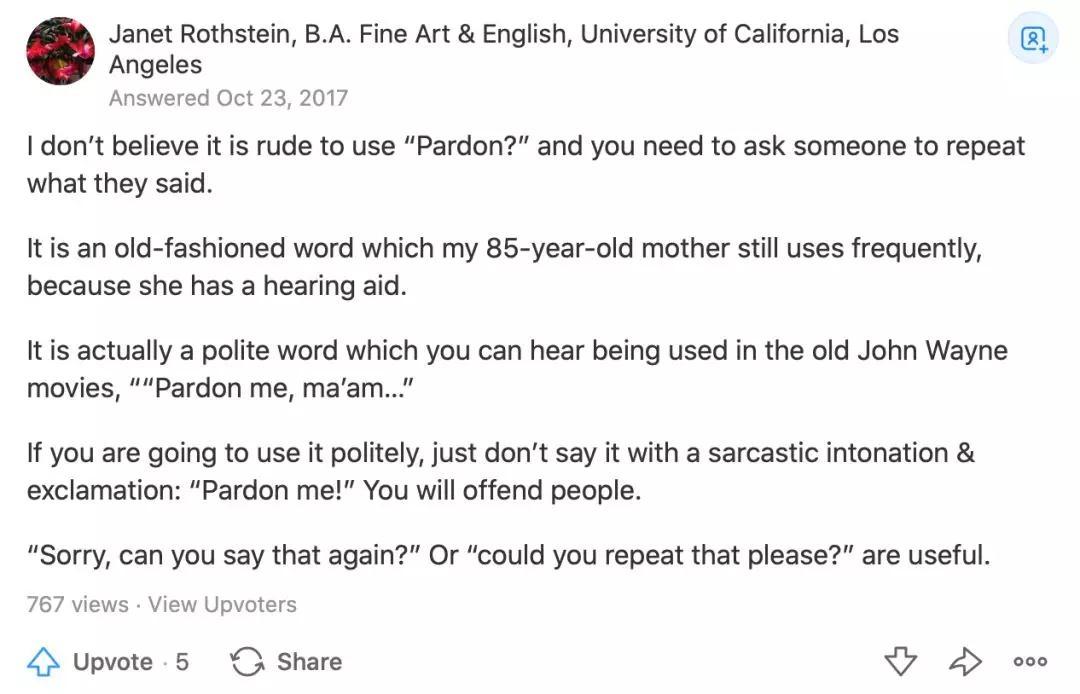The height and width of the screenshot is (694, 1080).
Task: Click the follow author icon at top right
Action: [1032, 40]
